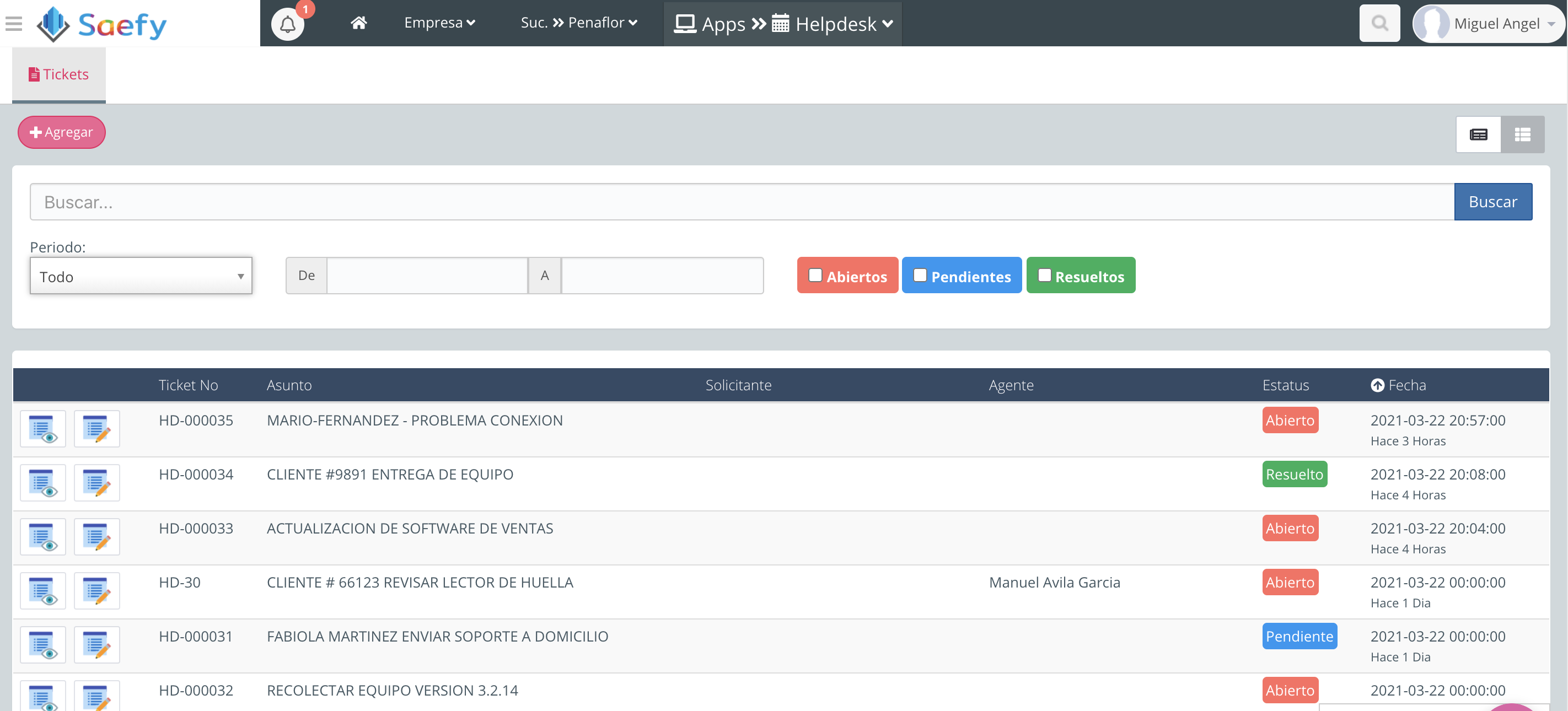View ticket HD-000035 with eye icon
Screen dimensions: 1568x711
tap(42, 429)
